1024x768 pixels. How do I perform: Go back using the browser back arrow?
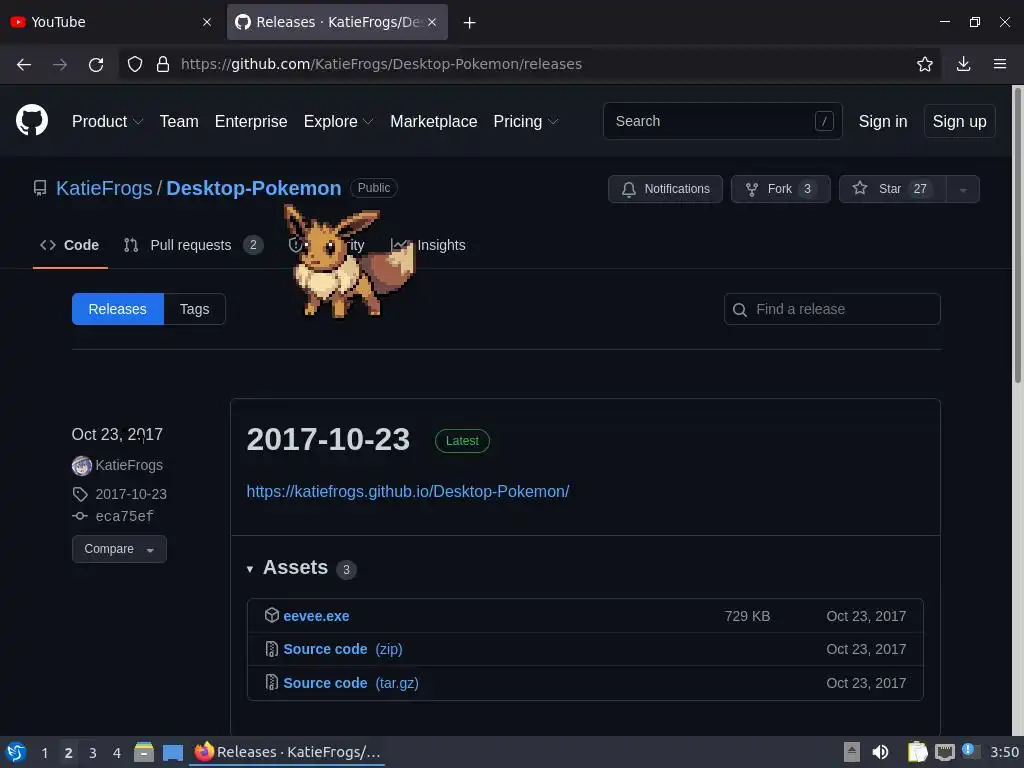point(24,64)
